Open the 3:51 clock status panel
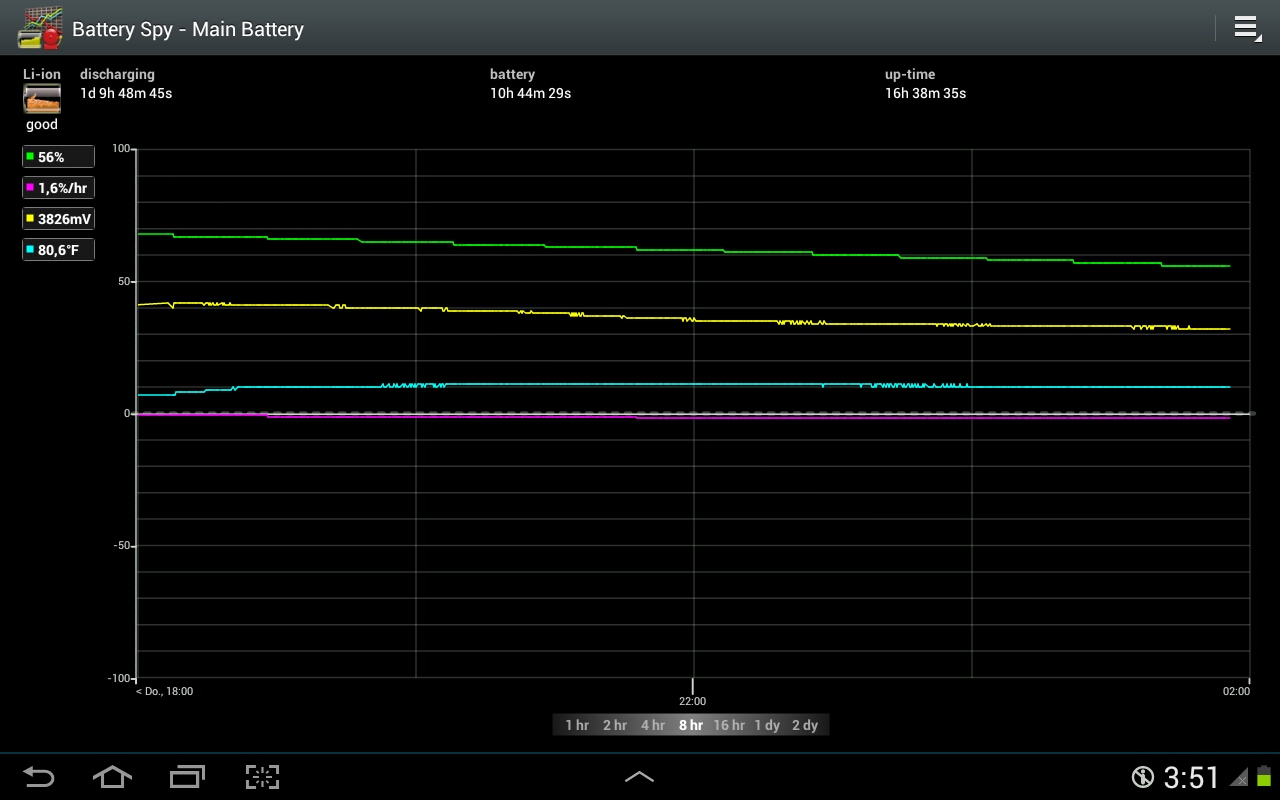Screen dimensions: 1280x800 tap(1192, 777)
